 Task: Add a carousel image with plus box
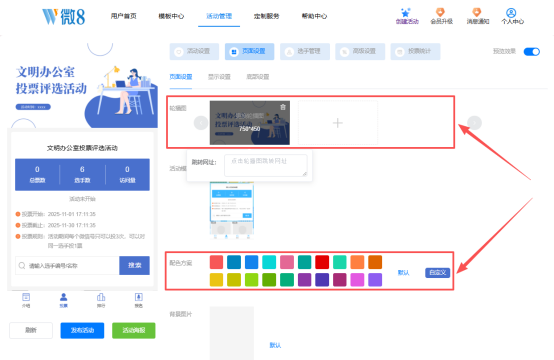coord(338,123)
